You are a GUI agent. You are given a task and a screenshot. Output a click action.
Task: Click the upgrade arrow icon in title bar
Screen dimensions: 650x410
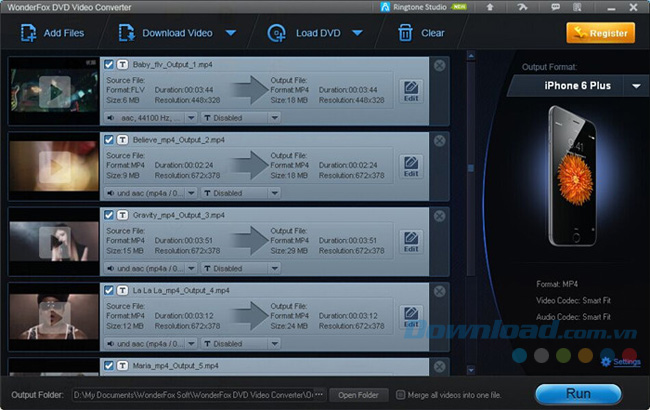(490, 7)
